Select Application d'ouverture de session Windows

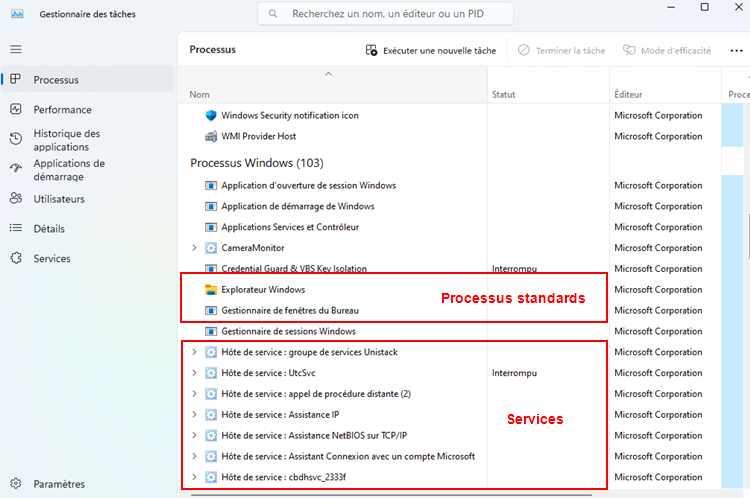point(309,185)
